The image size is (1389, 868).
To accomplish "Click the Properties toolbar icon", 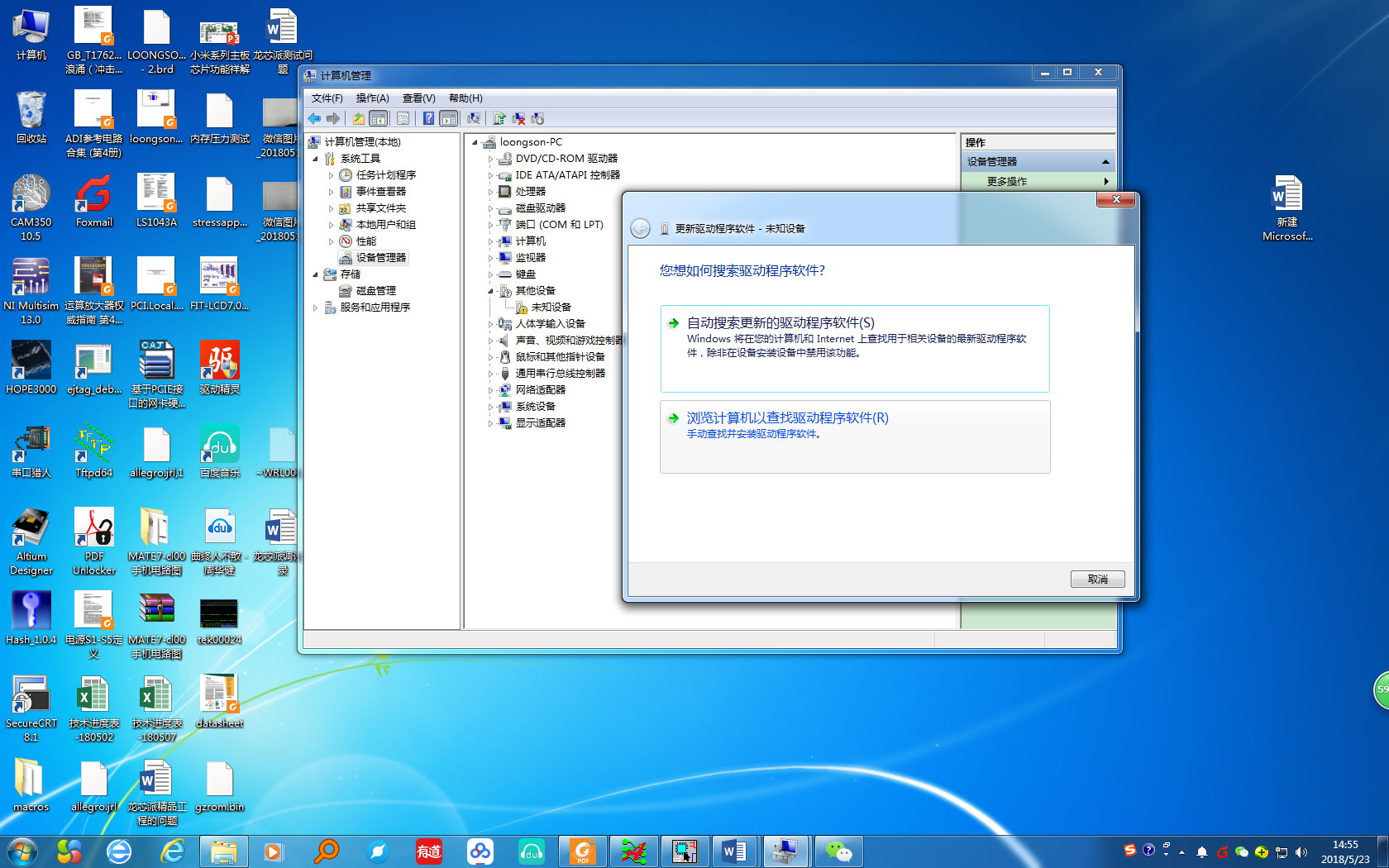I will point(403,118).
